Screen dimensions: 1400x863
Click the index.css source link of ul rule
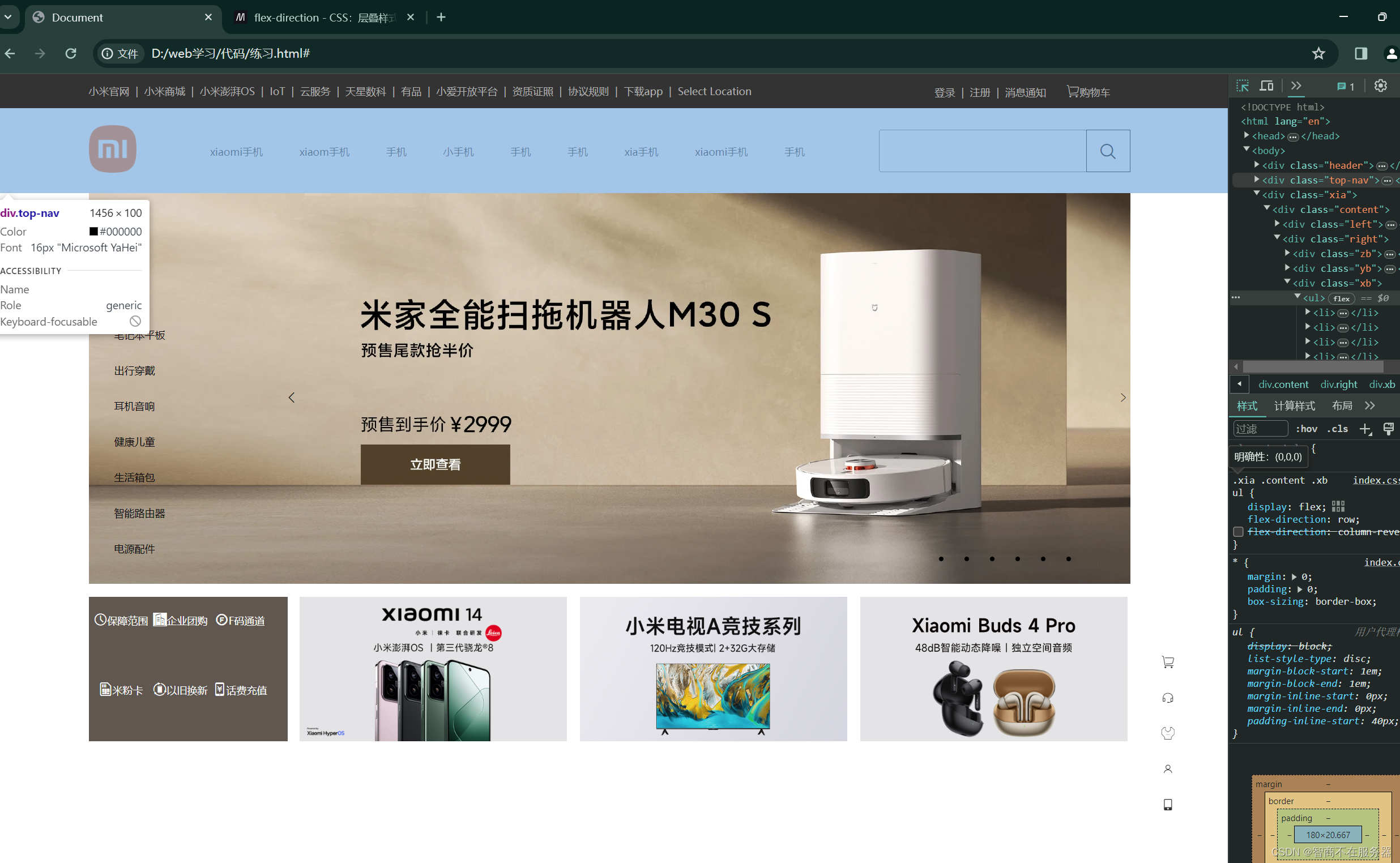[1376, 481]
